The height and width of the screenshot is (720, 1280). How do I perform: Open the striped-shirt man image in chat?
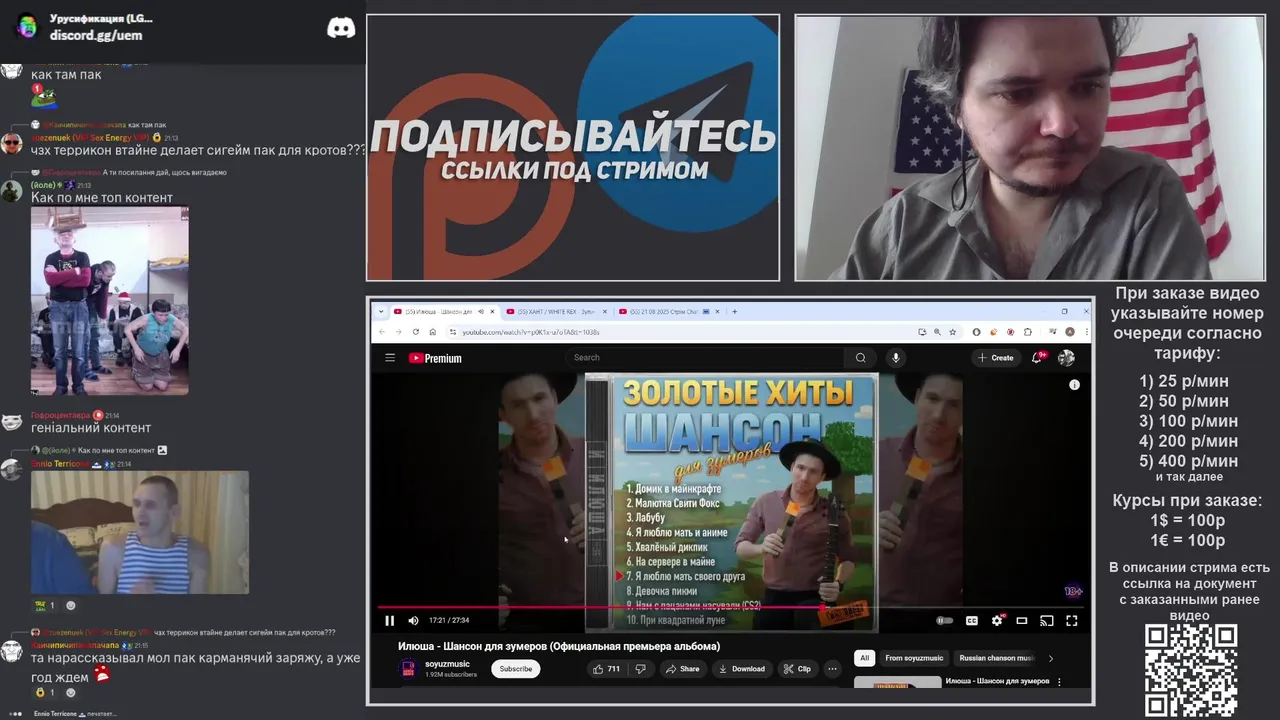point(140,532)
